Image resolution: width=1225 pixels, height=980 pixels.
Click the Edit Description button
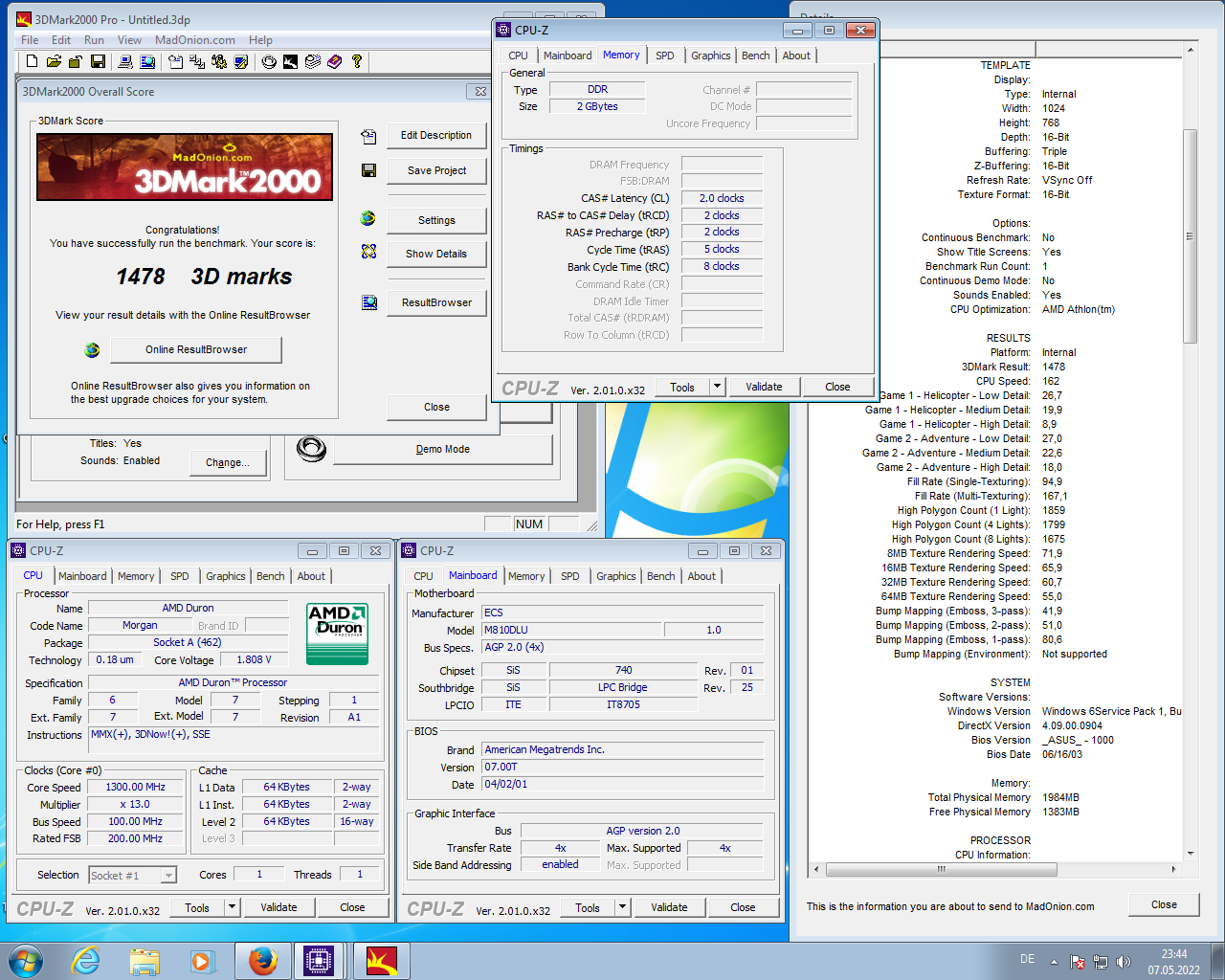[436, 136]
